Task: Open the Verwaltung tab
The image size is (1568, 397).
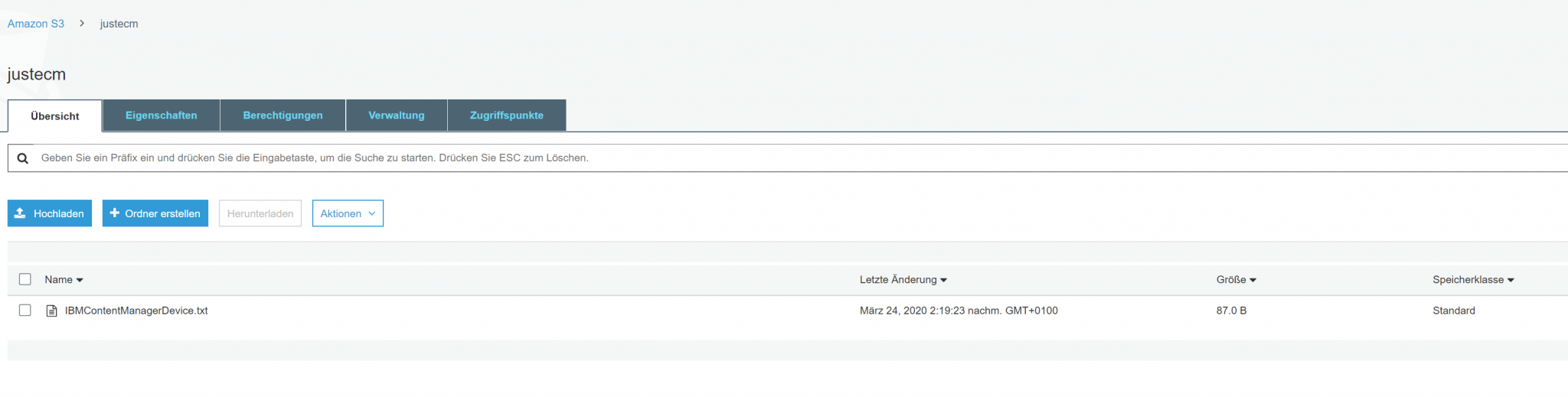Action: tap(396, 116)
